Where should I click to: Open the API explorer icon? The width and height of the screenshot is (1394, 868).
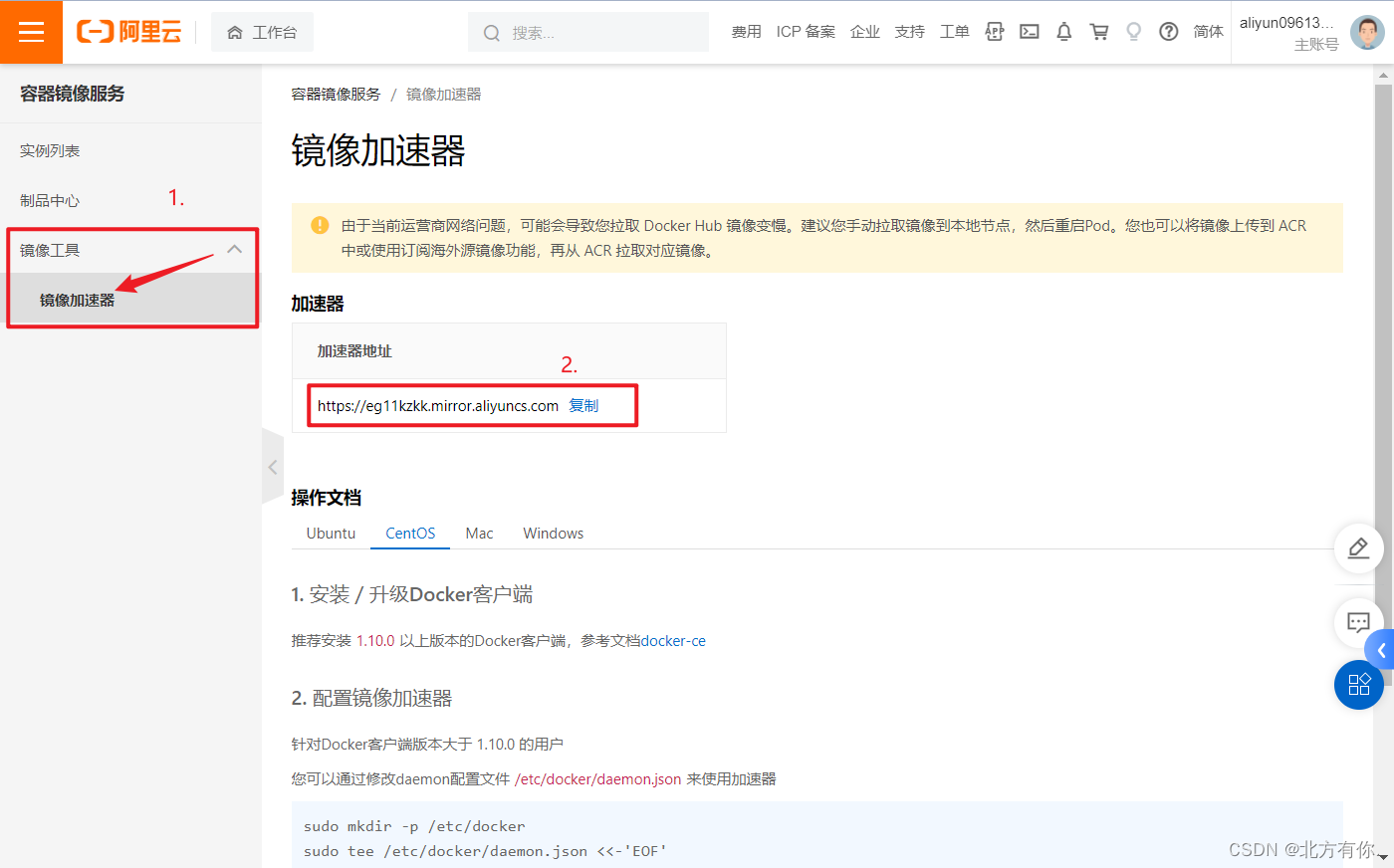pyautogui.click(x=995, y=32)
